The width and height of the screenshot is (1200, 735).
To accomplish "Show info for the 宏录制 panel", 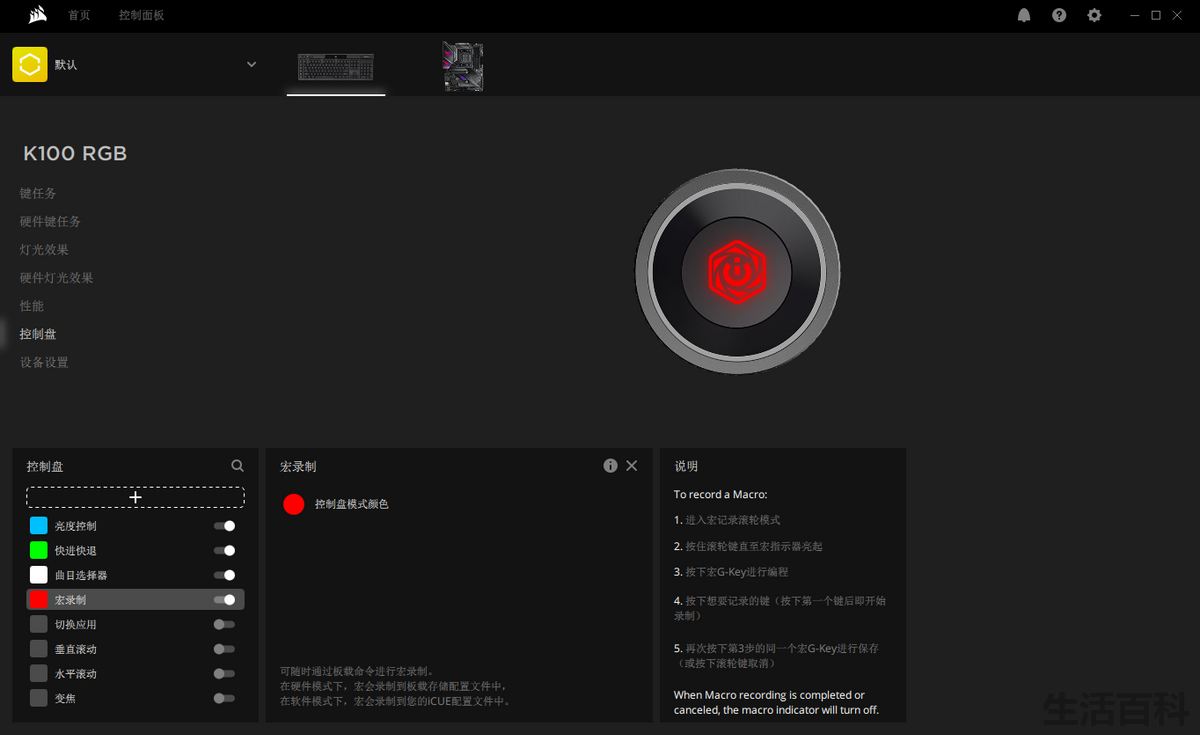I will [x=610, y=466].
